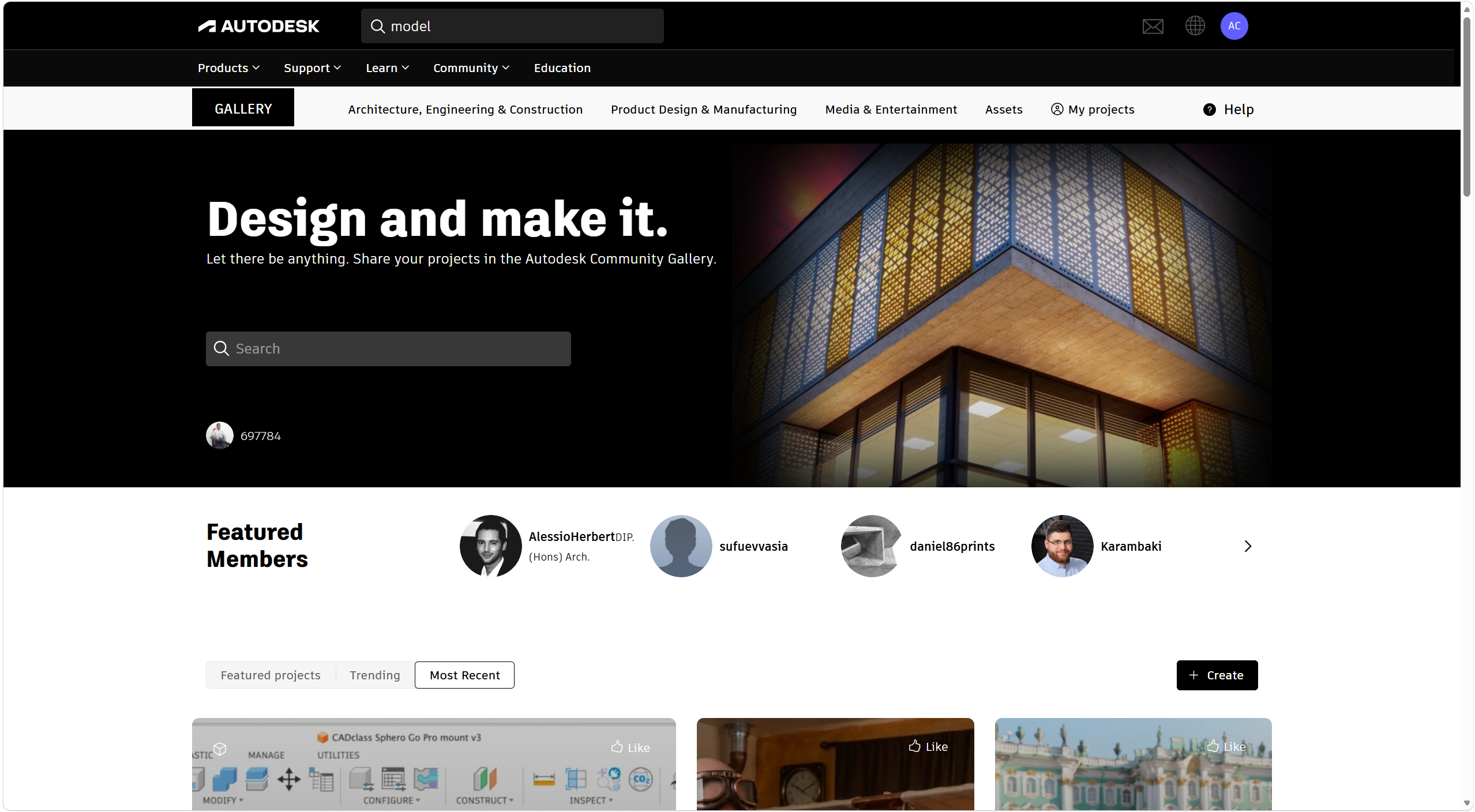Click the My projects person icon
1475x812 pixels.
click(1057, 110)
